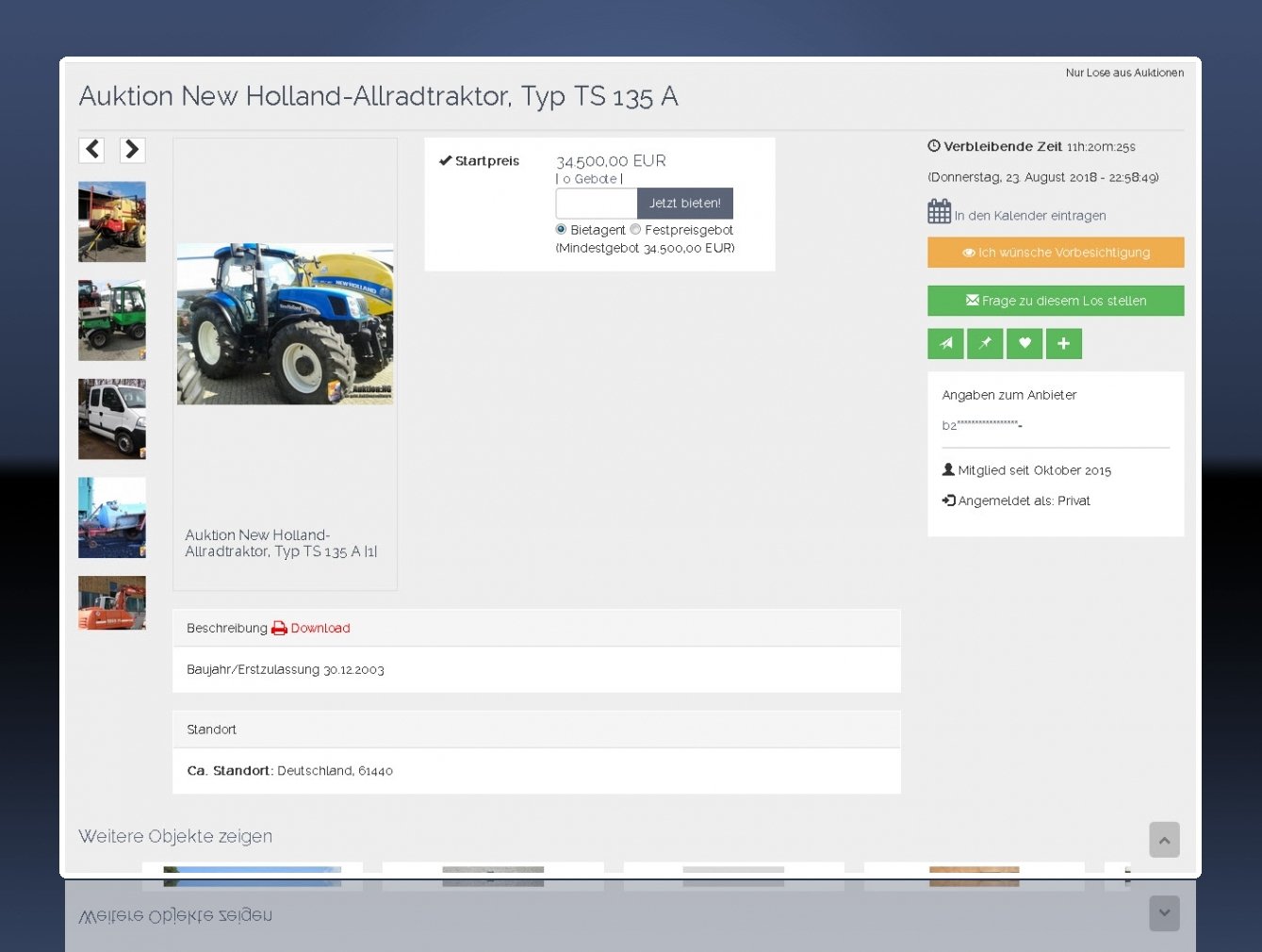The height and width of the screenshot is (952, 1262).
Task: Click the 34.500,00 EUR start price
Action: point(611,161)
